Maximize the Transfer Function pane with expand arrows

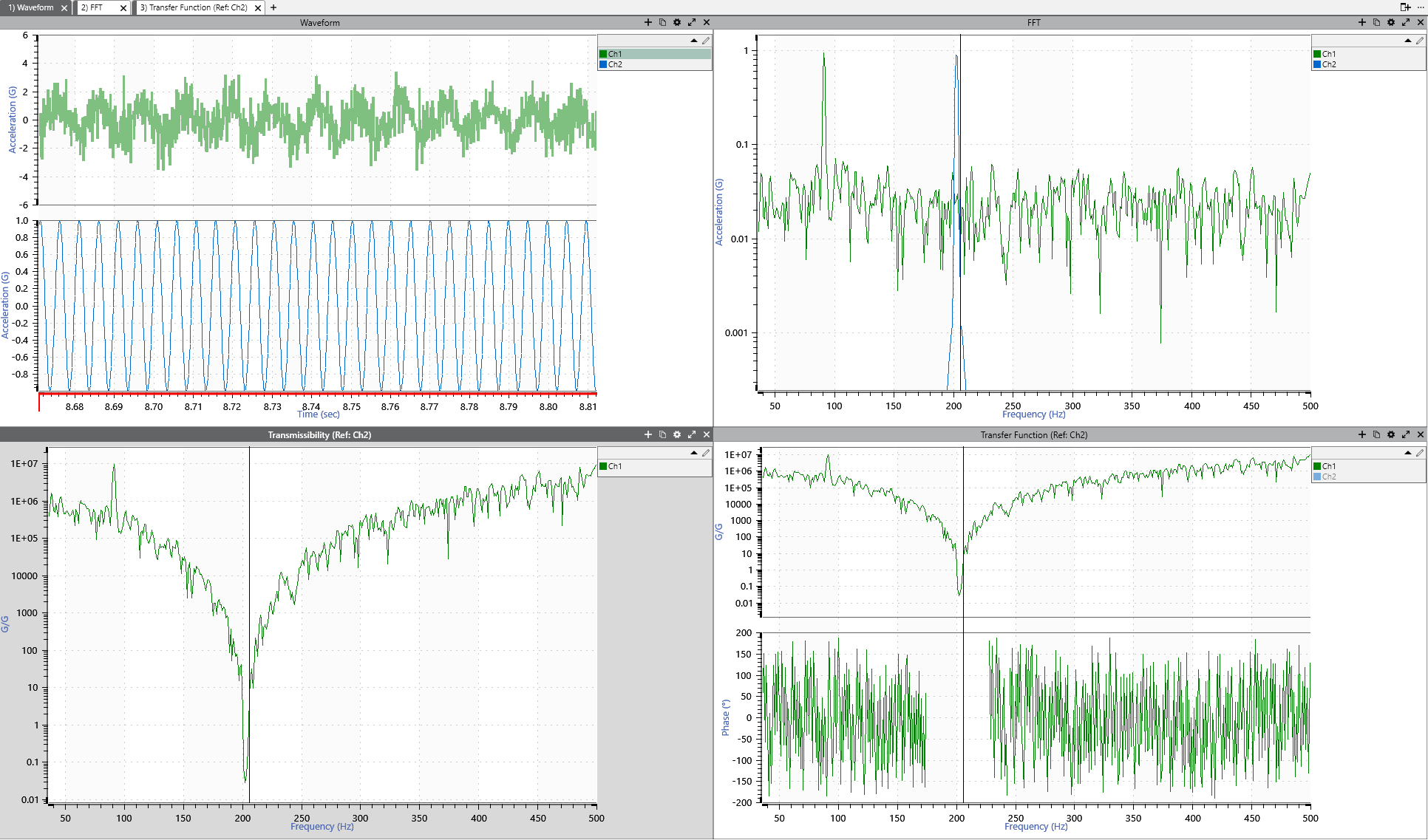click(x=1406, y=434)
